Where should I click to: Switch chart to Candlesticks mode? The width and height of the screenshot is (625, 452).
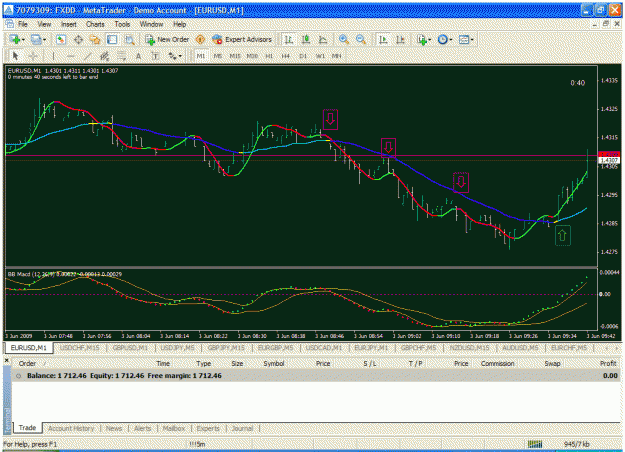coord(306,39)
